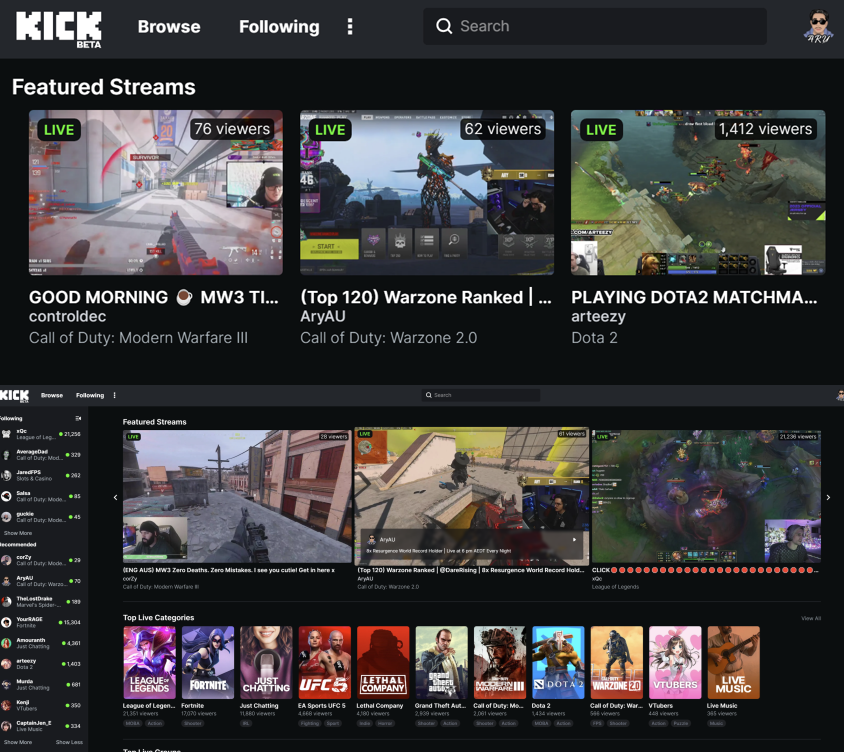Click the small Search box in lower header
Screen dimensions: 844x752
click(x=481, y=395)
